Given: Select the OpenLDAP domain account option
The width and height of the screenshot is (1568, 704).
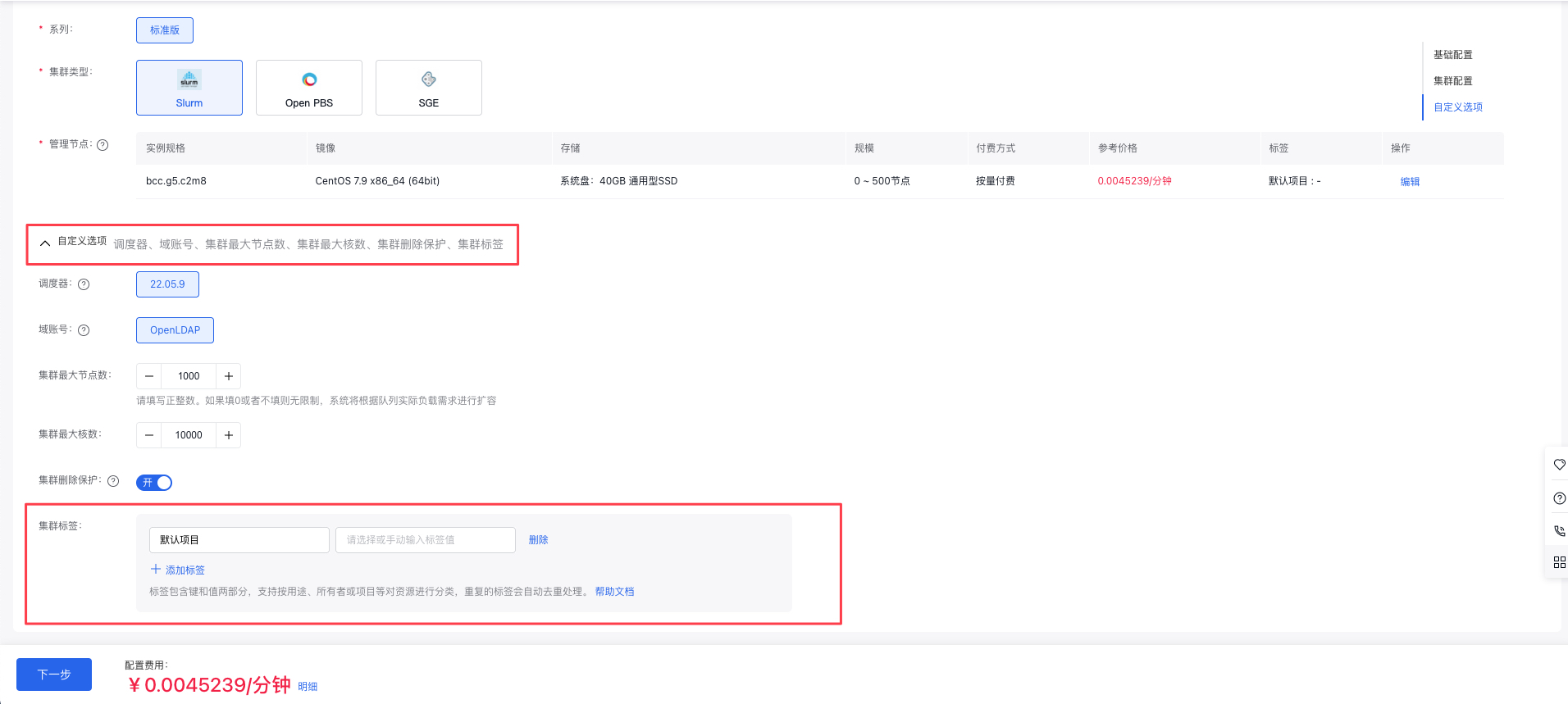Looking at the screenshot, I should pos(175,330).
